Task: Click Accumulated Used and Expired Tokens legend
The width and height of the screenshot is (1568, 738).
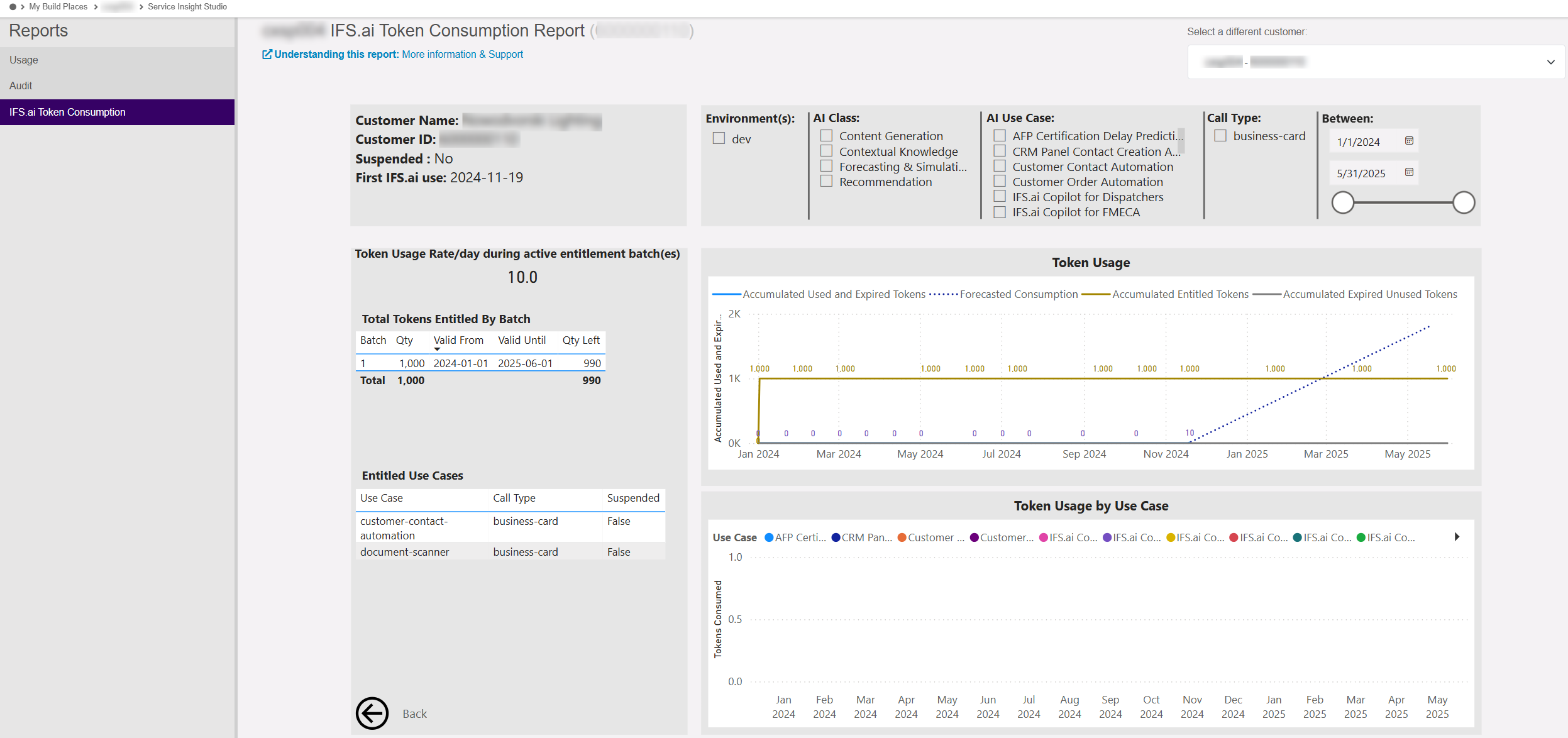Action: (x=819, y=294)
